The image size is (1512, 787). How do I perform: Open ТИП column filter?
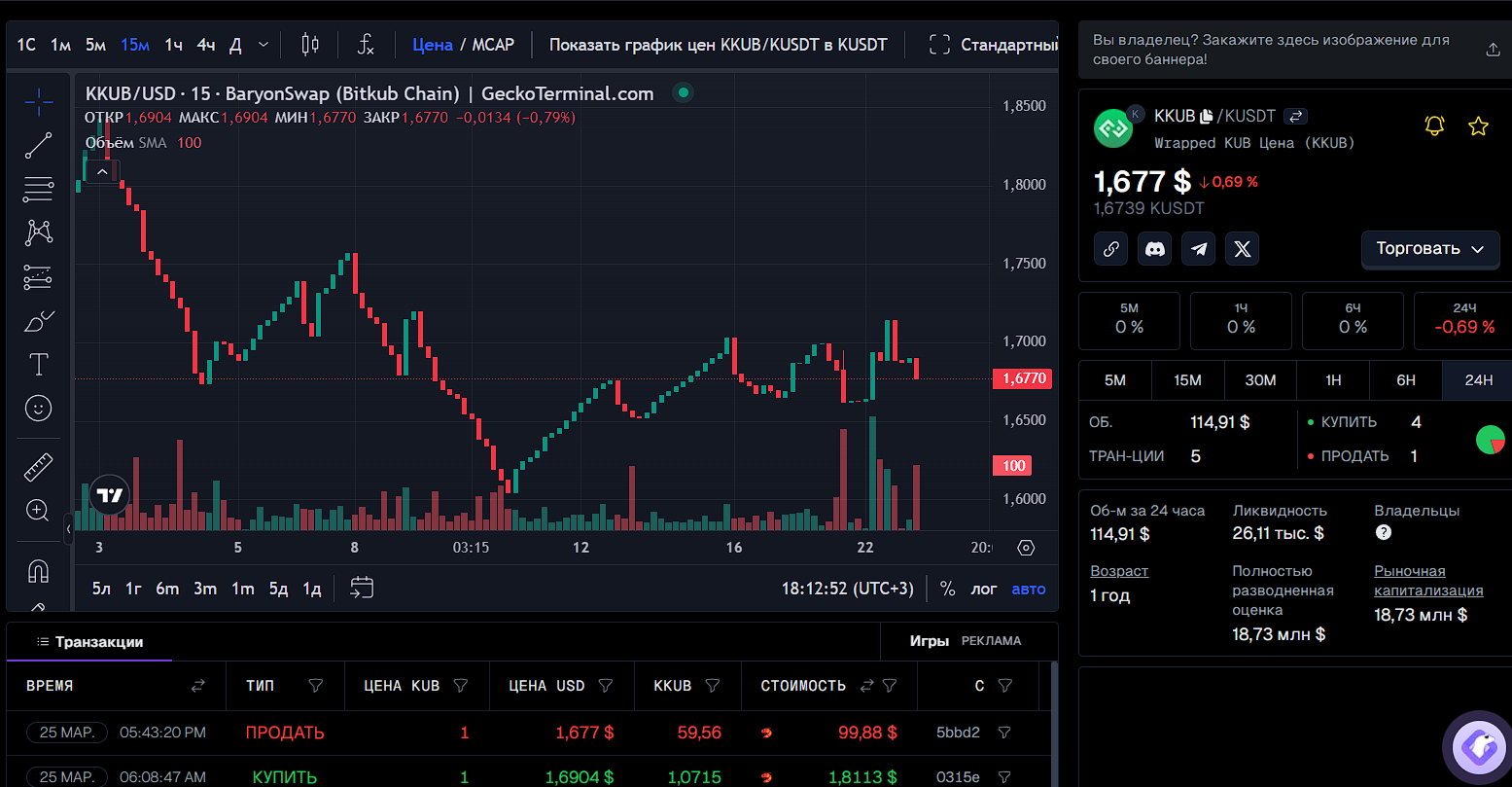[315, 686]
